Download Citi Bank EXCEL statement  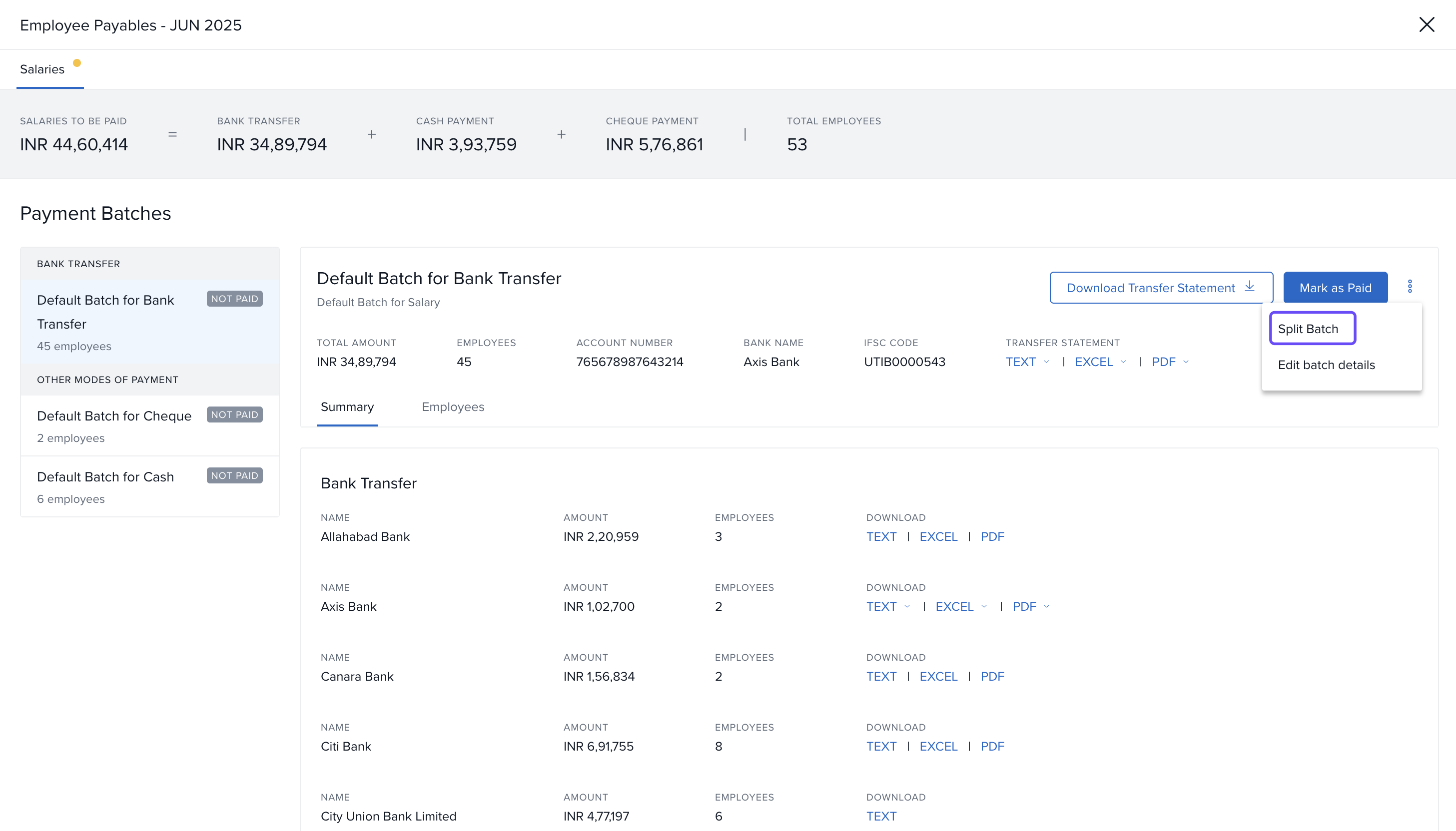click(x=938, y=747)
